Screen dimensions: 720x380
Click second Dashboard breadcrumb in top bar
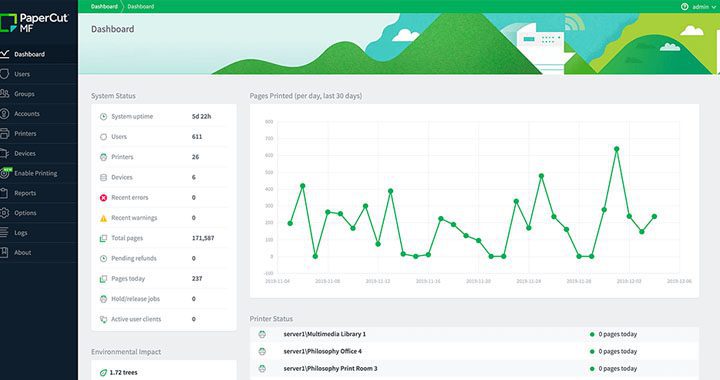141,6
